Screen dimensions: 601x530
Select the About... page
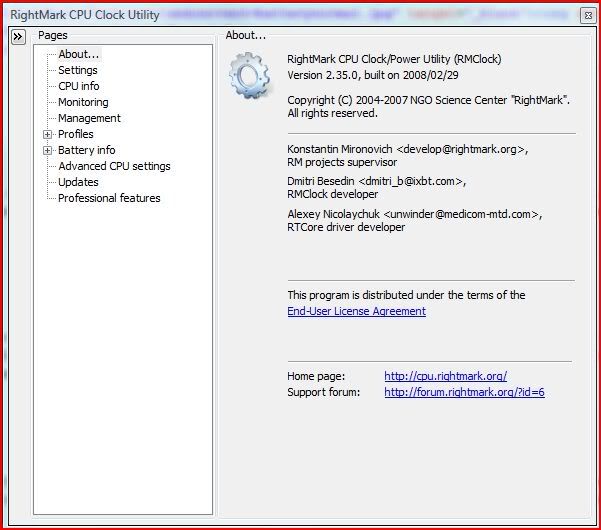(79, 54)
